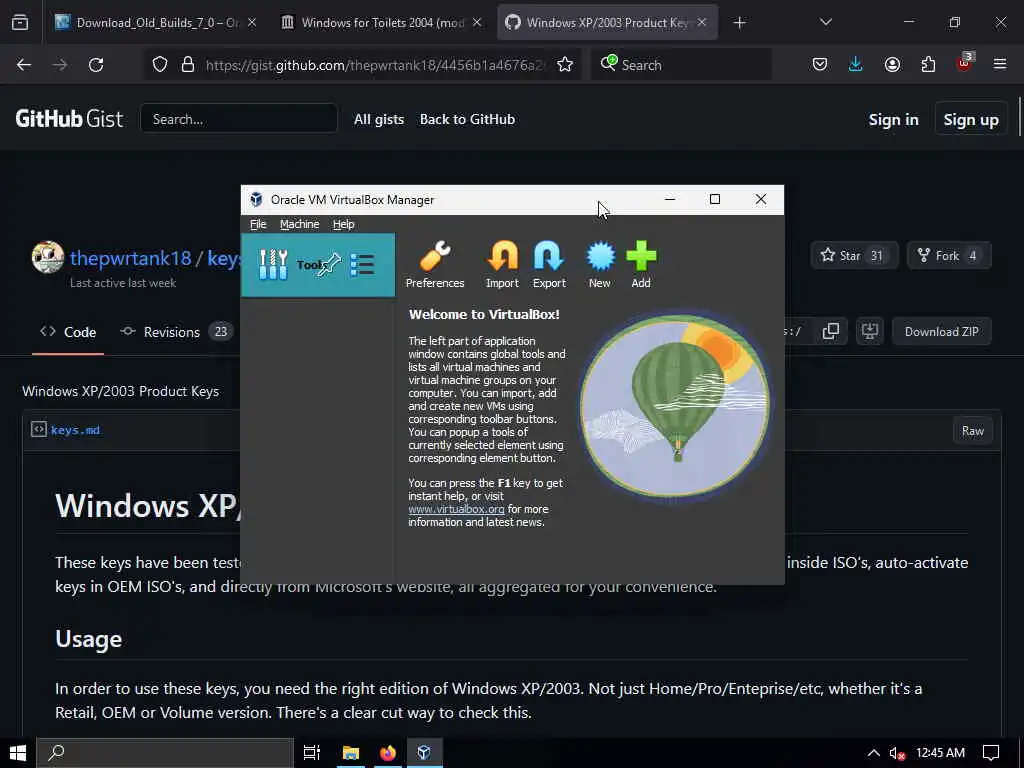The height and width of the screenshot is (768, 1024).
Task: Click the VirtualBox taskbar icon
Action: [x=424, y=753]
